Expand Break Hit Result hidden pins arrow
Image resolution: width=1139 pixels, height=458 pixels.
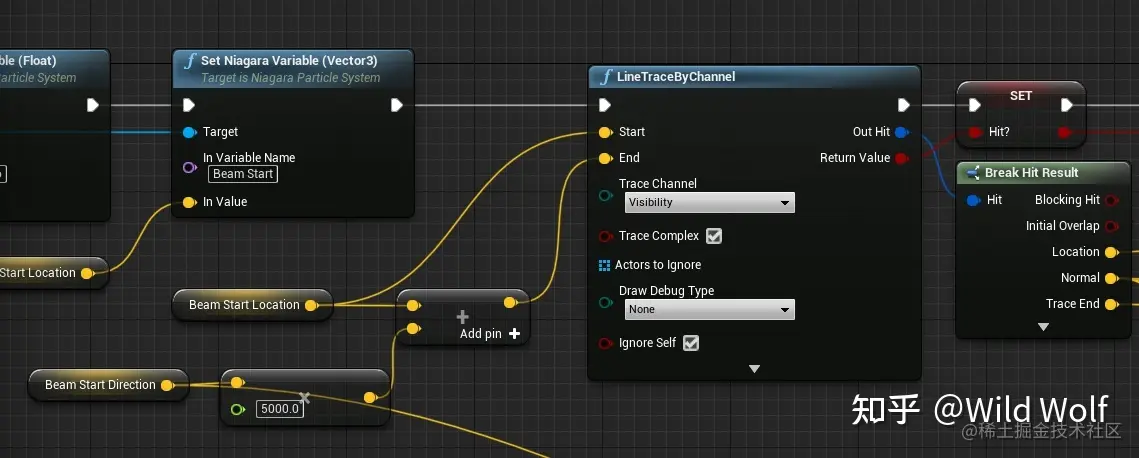pos(1043,327)
